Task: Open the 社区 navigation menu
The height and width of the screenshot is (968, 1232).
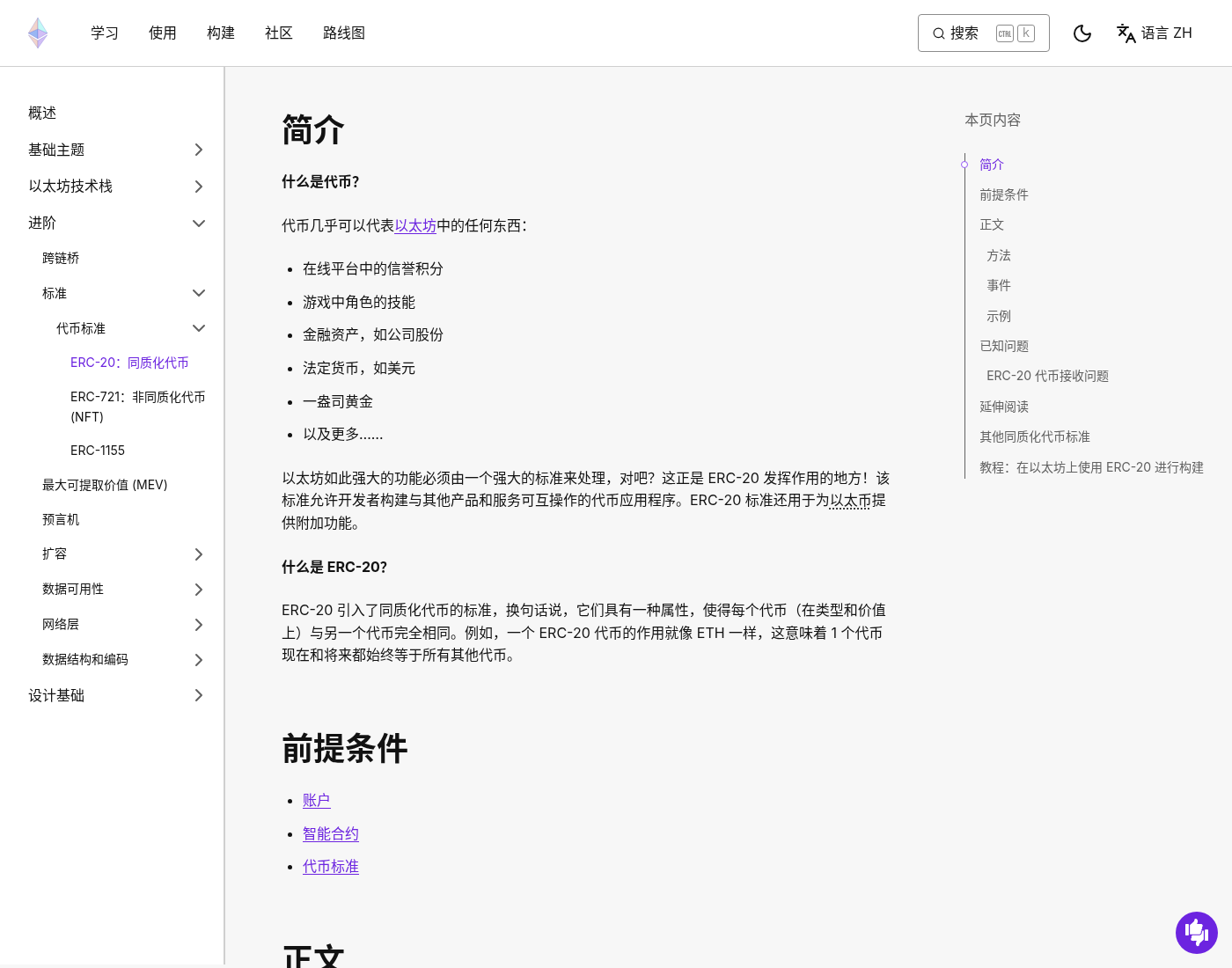Action: pyautogui.click(x=279, y=33)
